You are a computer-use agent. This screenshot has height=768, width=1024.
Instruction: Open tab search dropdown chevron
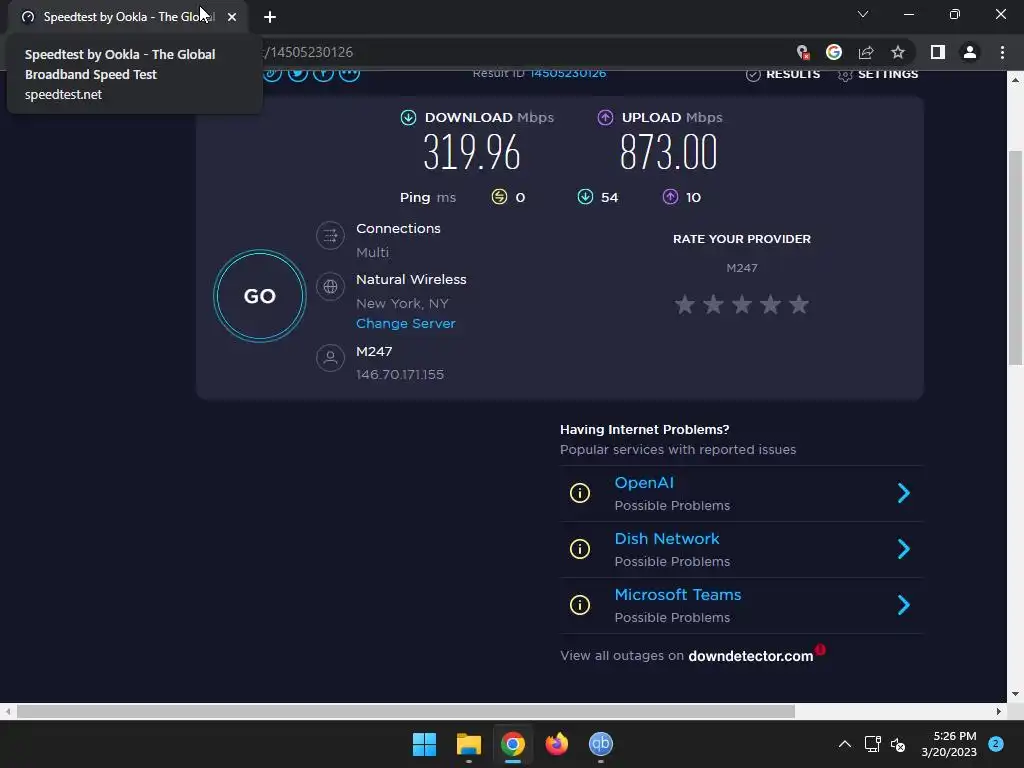pyautogui.click(x=863, y=14)
